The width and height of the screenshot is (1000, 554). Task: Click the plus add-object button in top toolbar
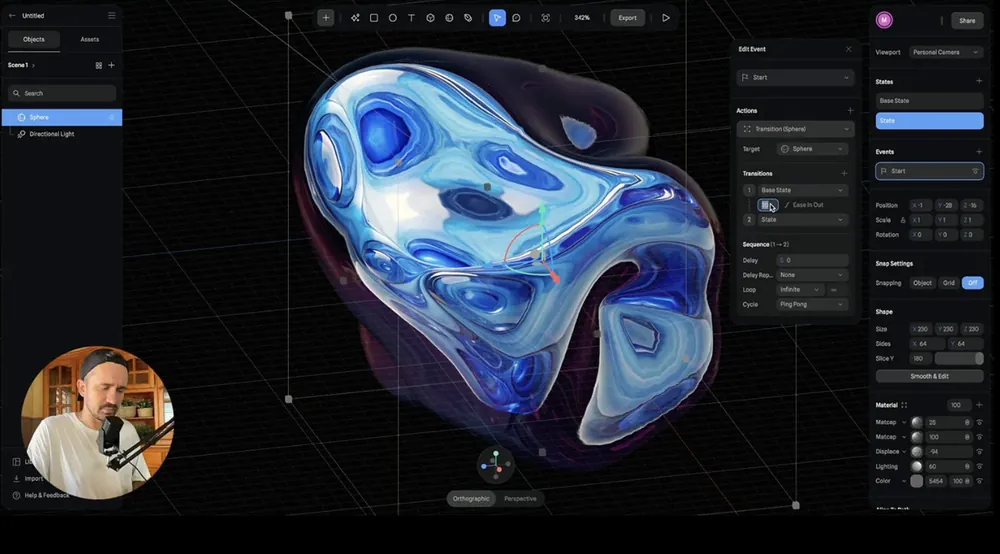pos(326,18)
